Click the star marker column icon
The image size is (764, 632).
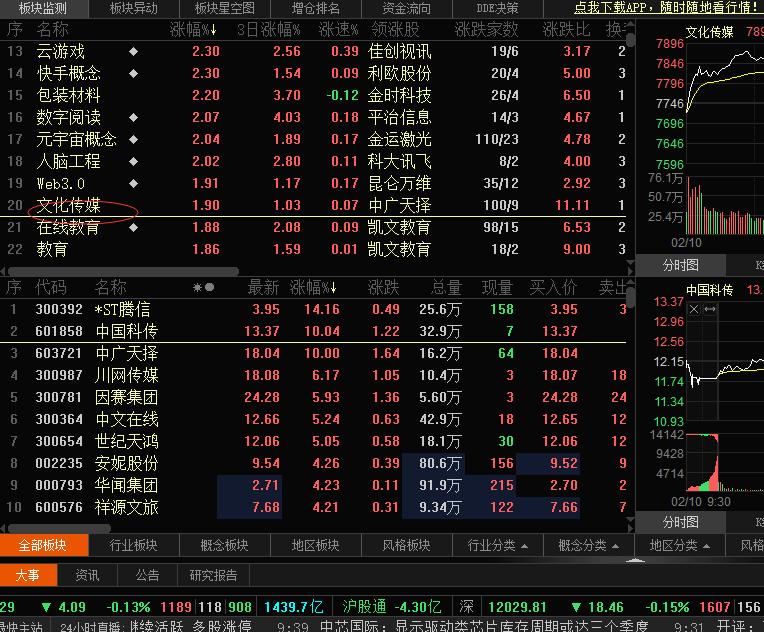[197, 287]
